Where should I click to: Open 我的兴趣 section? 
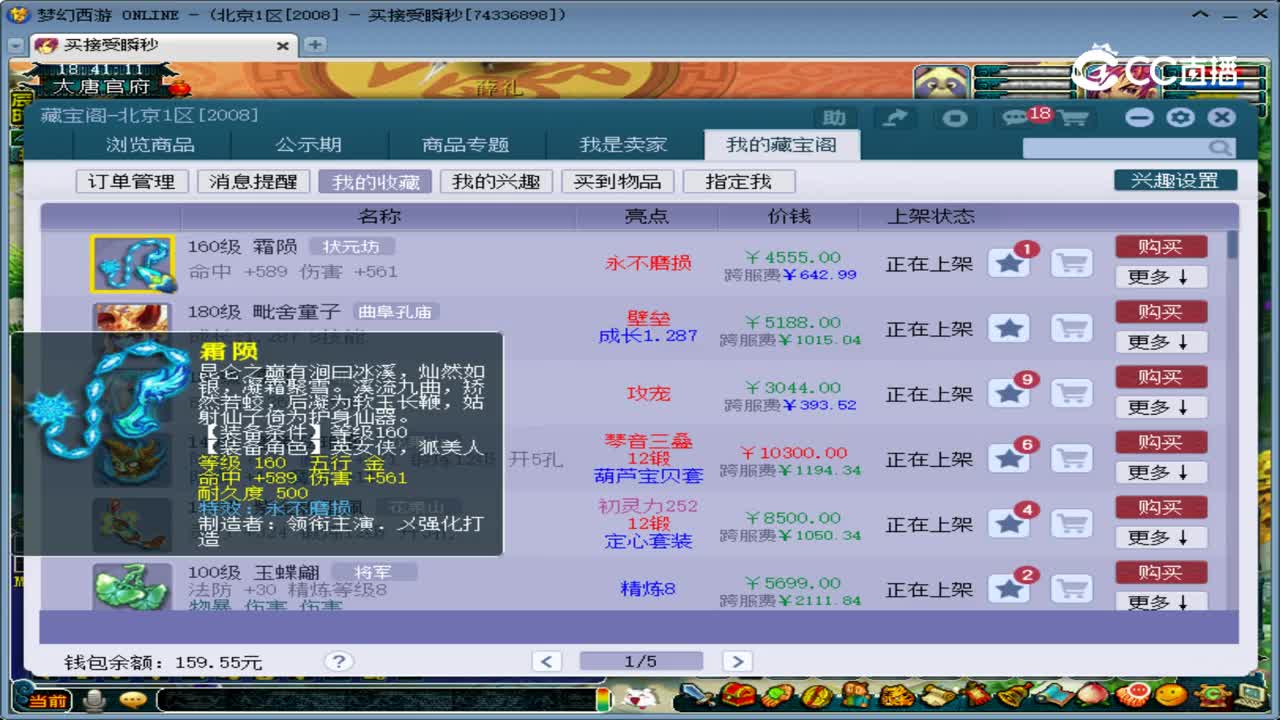pos(496,182)
